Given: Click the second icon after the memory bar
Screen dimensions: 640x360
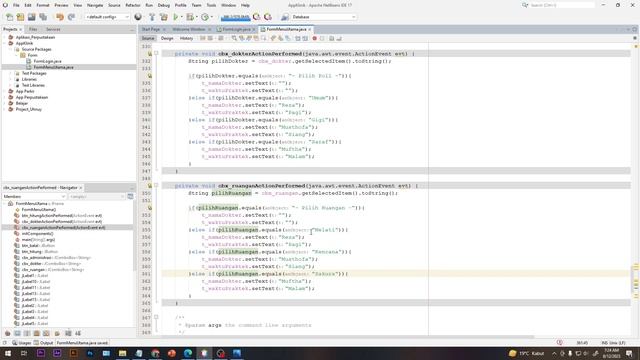Looking at the screenshot, I should 268,17.
